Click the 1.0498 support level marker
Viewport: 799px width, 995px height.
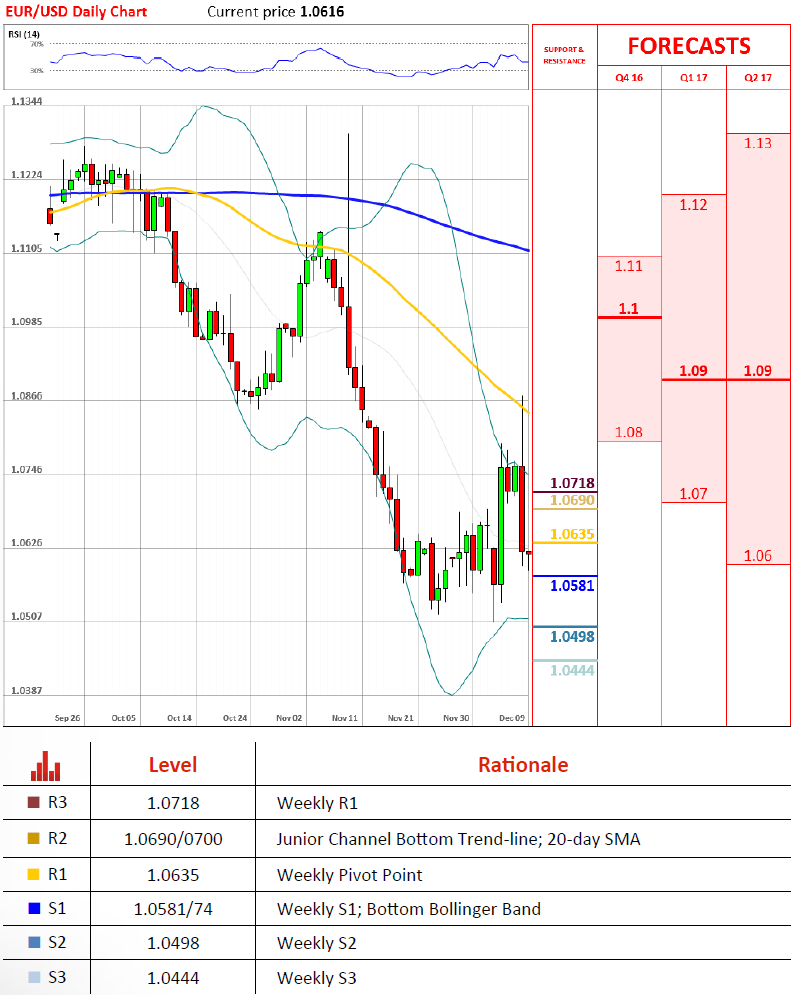pyautogui.click(x=572, y=636)
